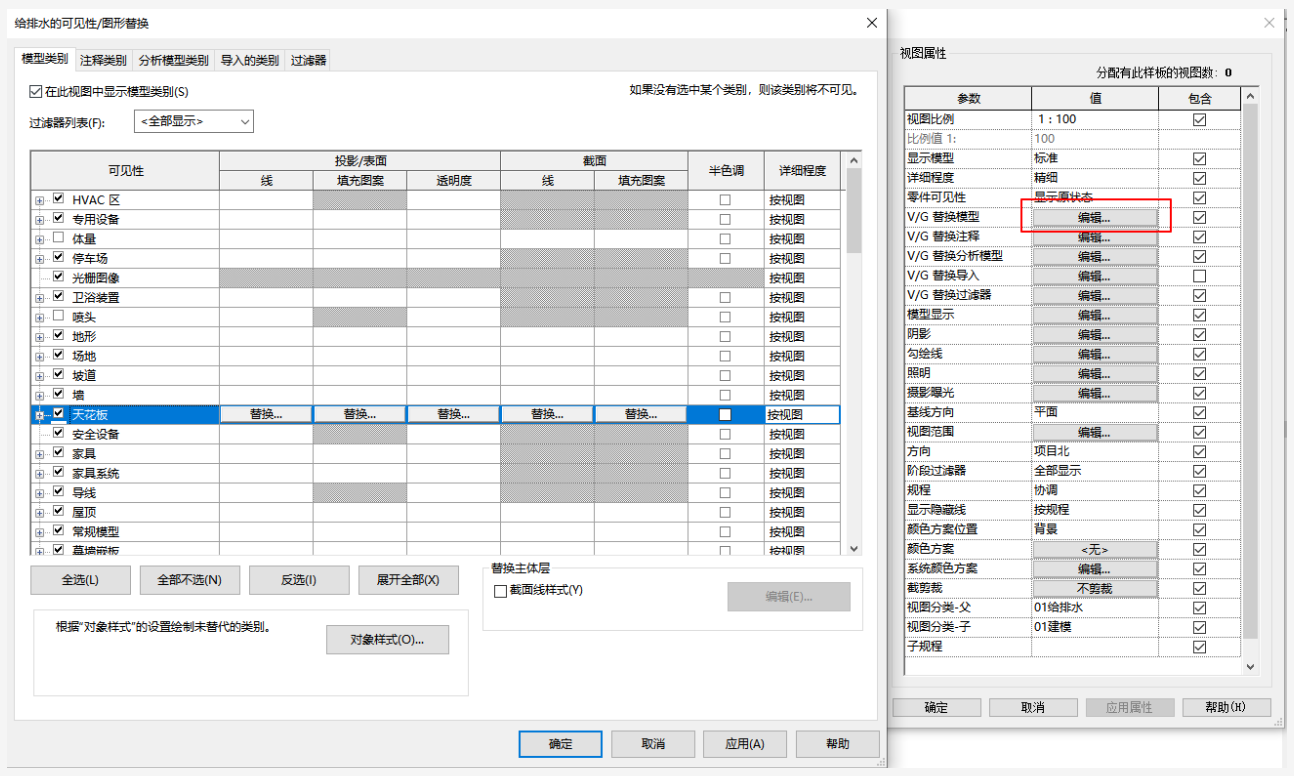Expand the HVAC 区 category tree node

[x=40, y=200]
